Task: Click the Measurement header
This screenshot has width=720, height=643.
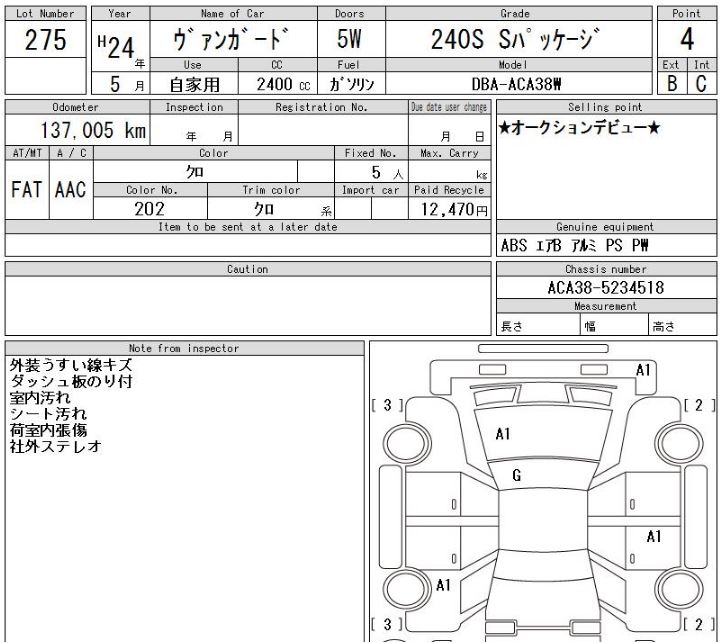Action: point(606,306)
